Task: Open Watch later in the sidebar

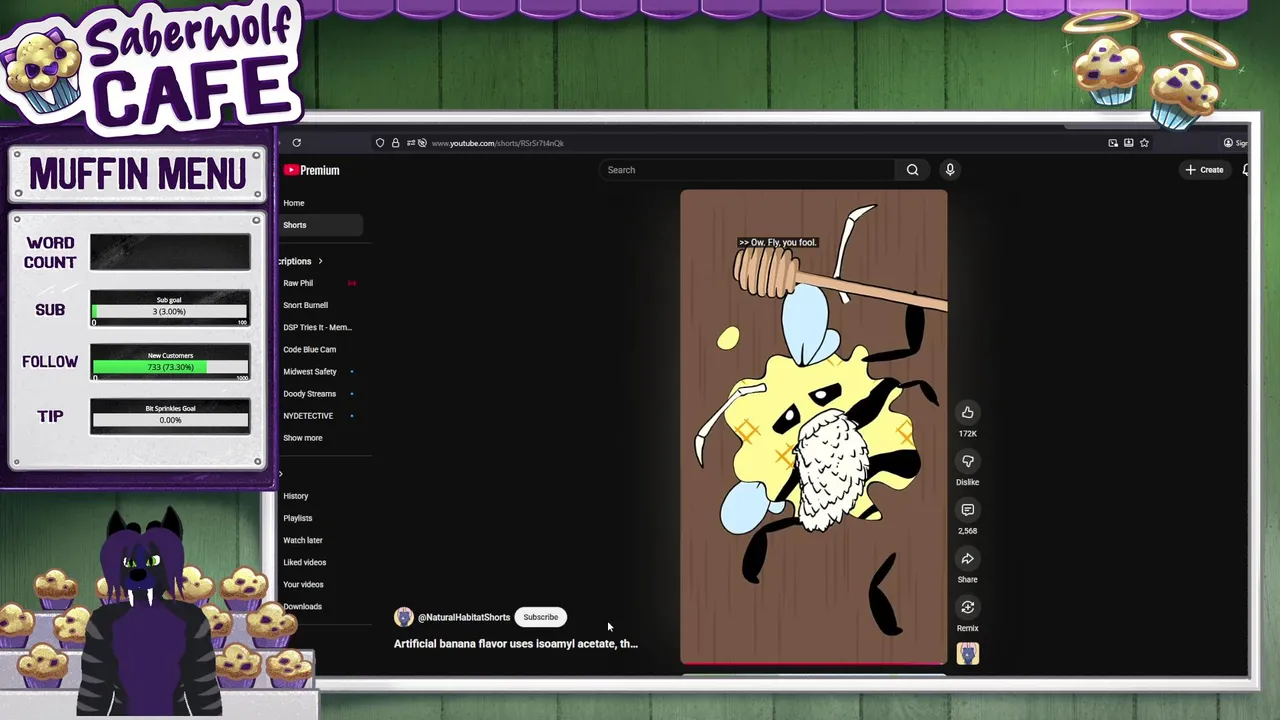Action: (303, 540)
